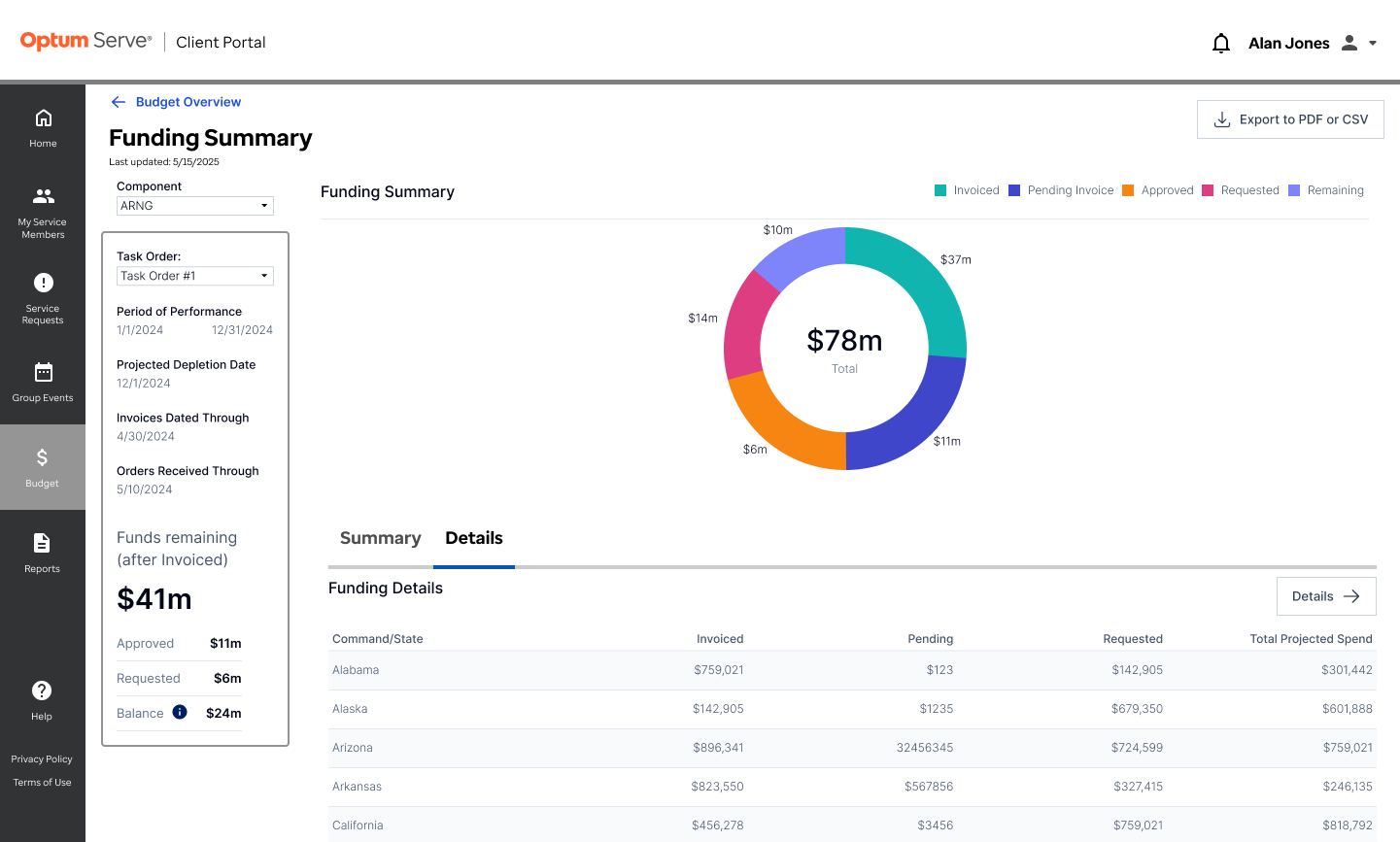Screen dimensions: 1400x842
Task: Click Export to PDF or CSV button
Action: click(1290, 119)
